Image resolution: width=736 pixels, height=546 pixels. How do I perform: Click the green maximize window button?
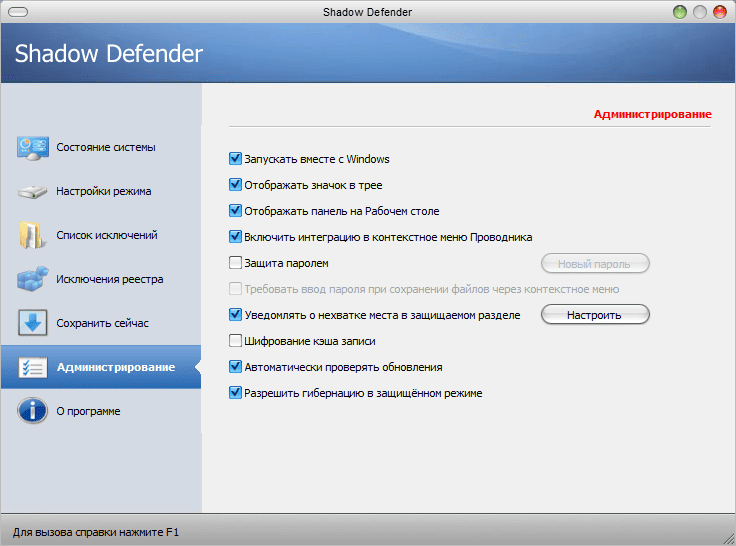[x=680, y=12]
